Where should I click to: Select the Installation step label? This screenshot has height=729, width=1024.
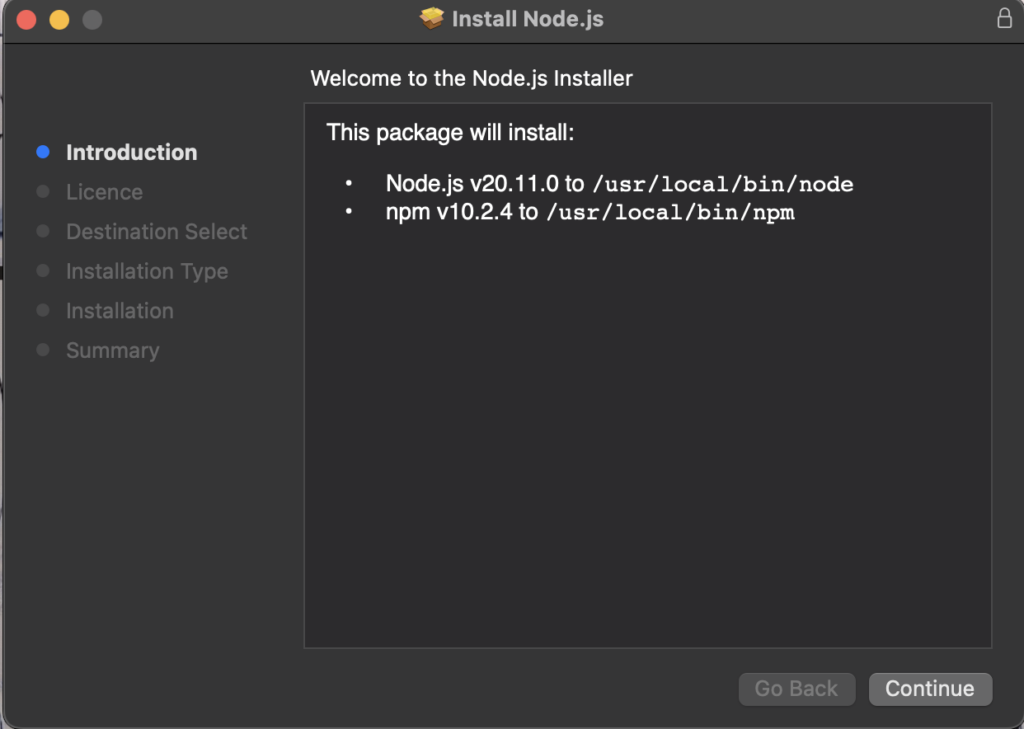[x=119, y=311]
